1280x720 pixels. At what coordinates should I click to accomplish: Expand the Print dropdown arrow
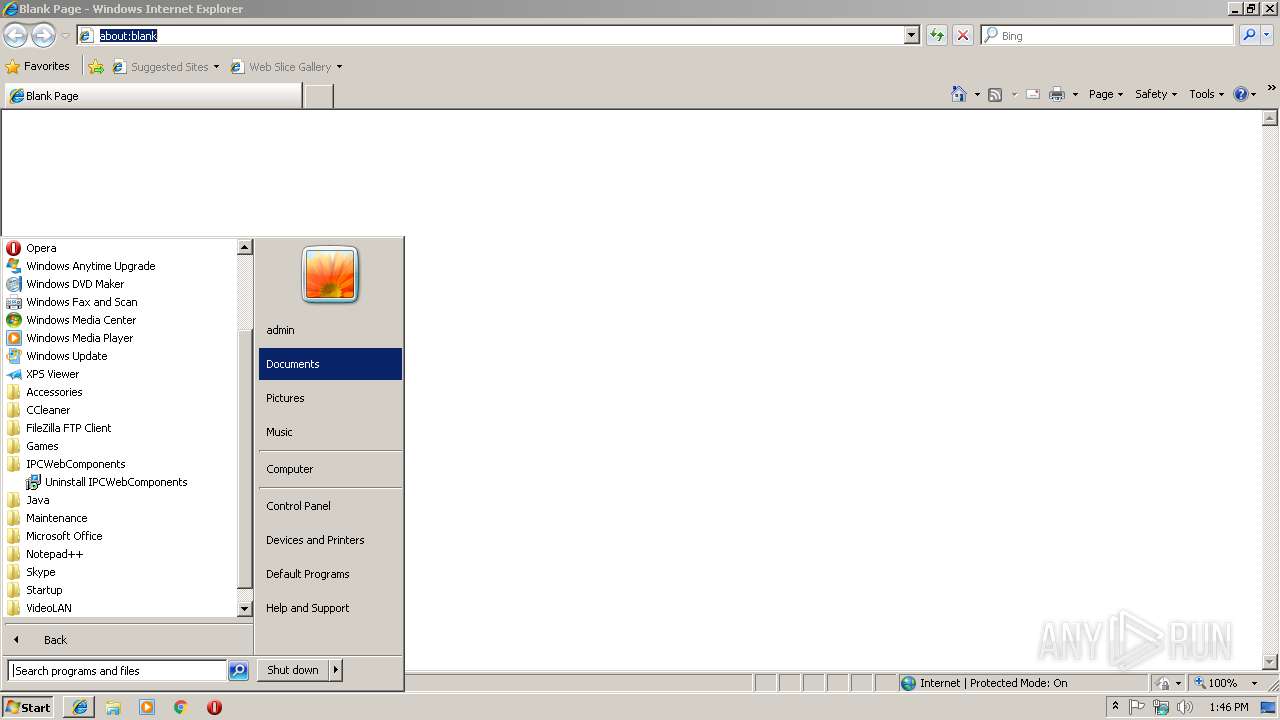(1075, 95)
